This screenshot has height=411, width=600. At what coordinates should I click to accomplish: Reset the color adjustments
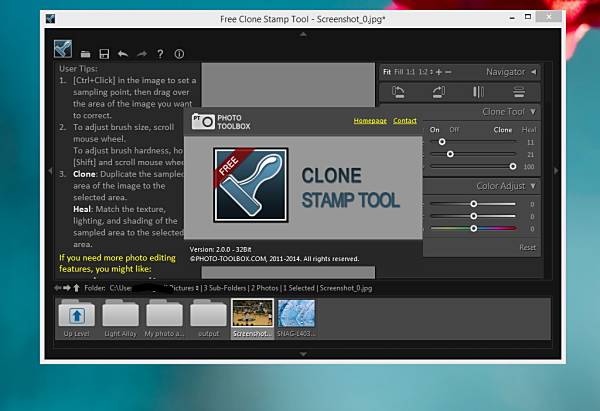pos(527,248)
